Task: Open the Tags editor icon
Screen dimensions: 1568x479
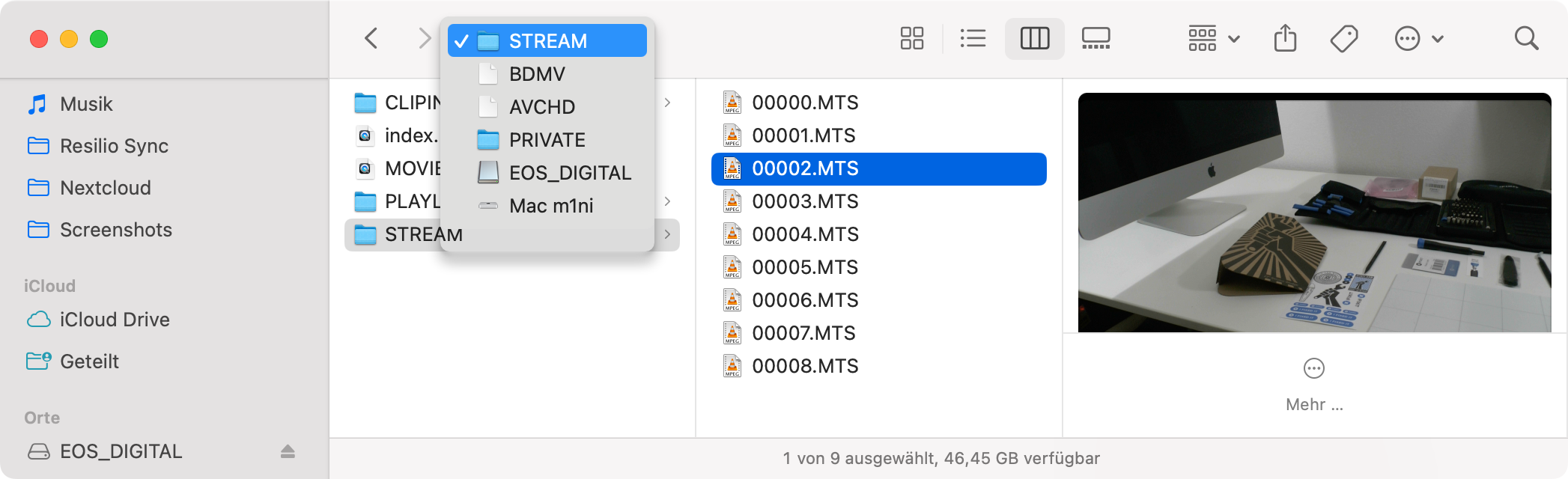Action: click(x=1344, y=38)
